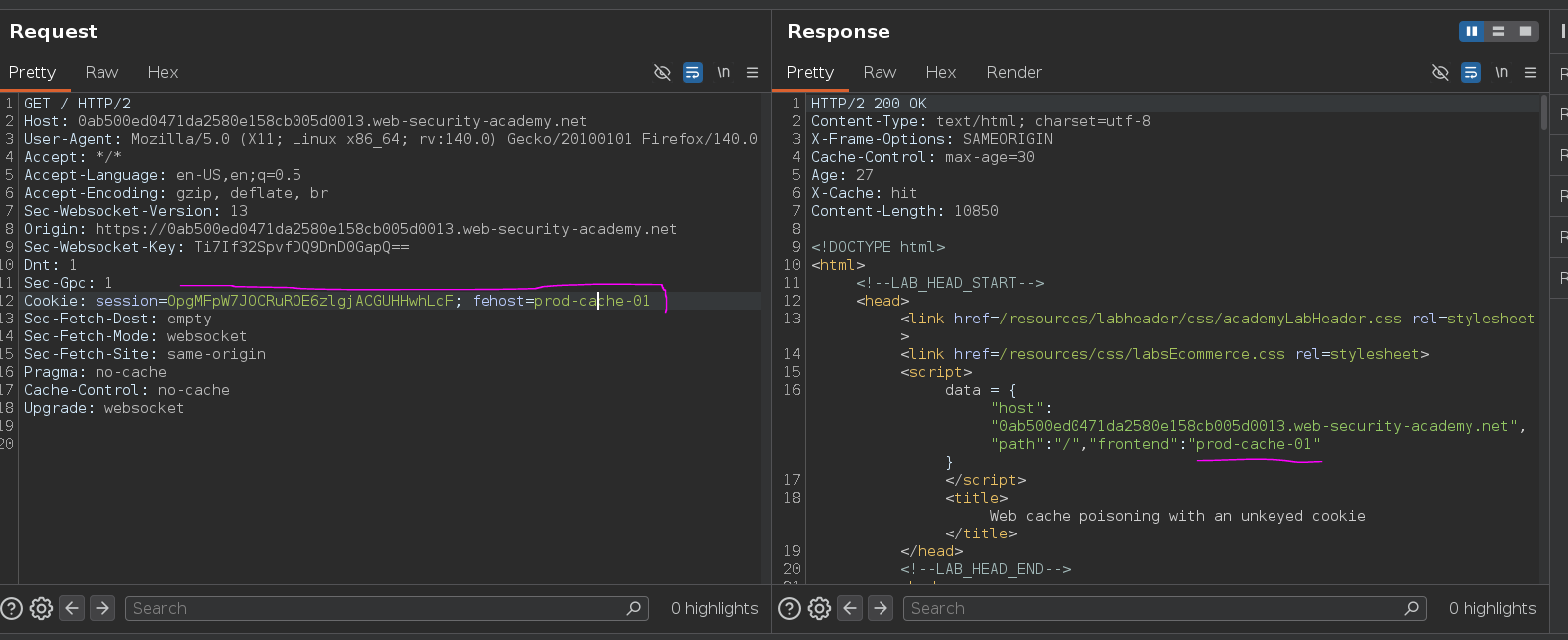Switch Response view to Raw tab
Image resolution: width=1568 pixels, height=640 pixels.
880,72
